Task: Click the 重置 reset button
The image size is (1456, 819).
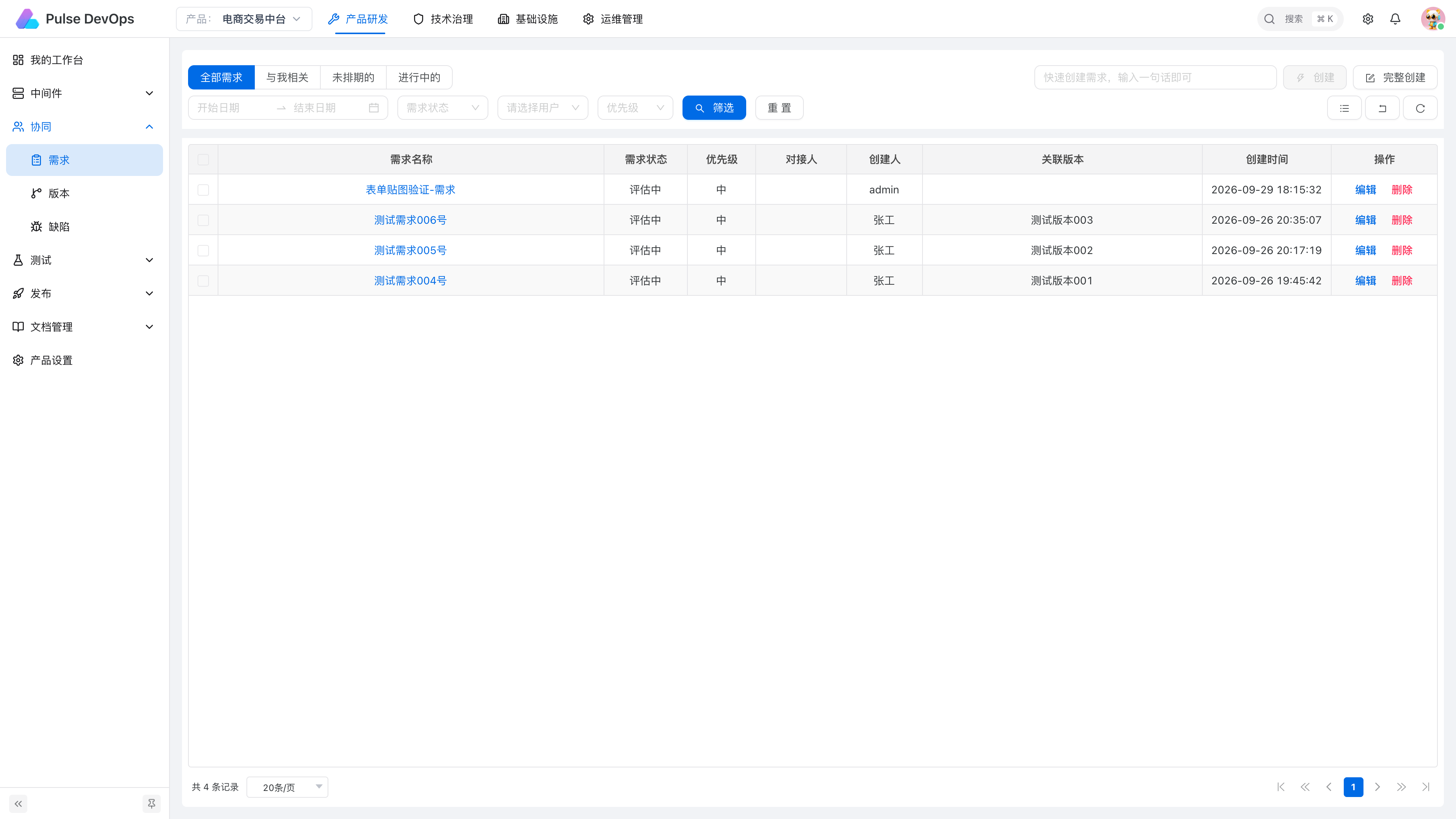Action: 780,108
